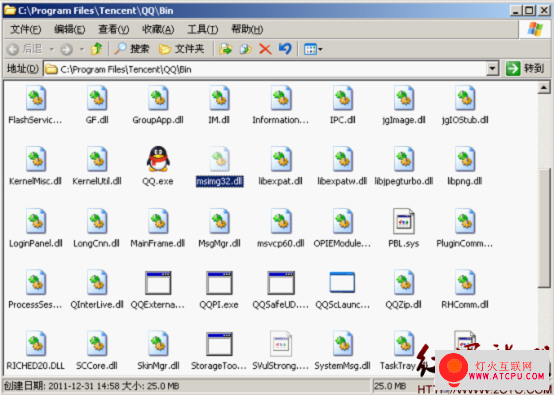Viewport: 554px width, 395px height.
Task: Select the libjpegturbo.dll file icon
Action: coord(404,159)
